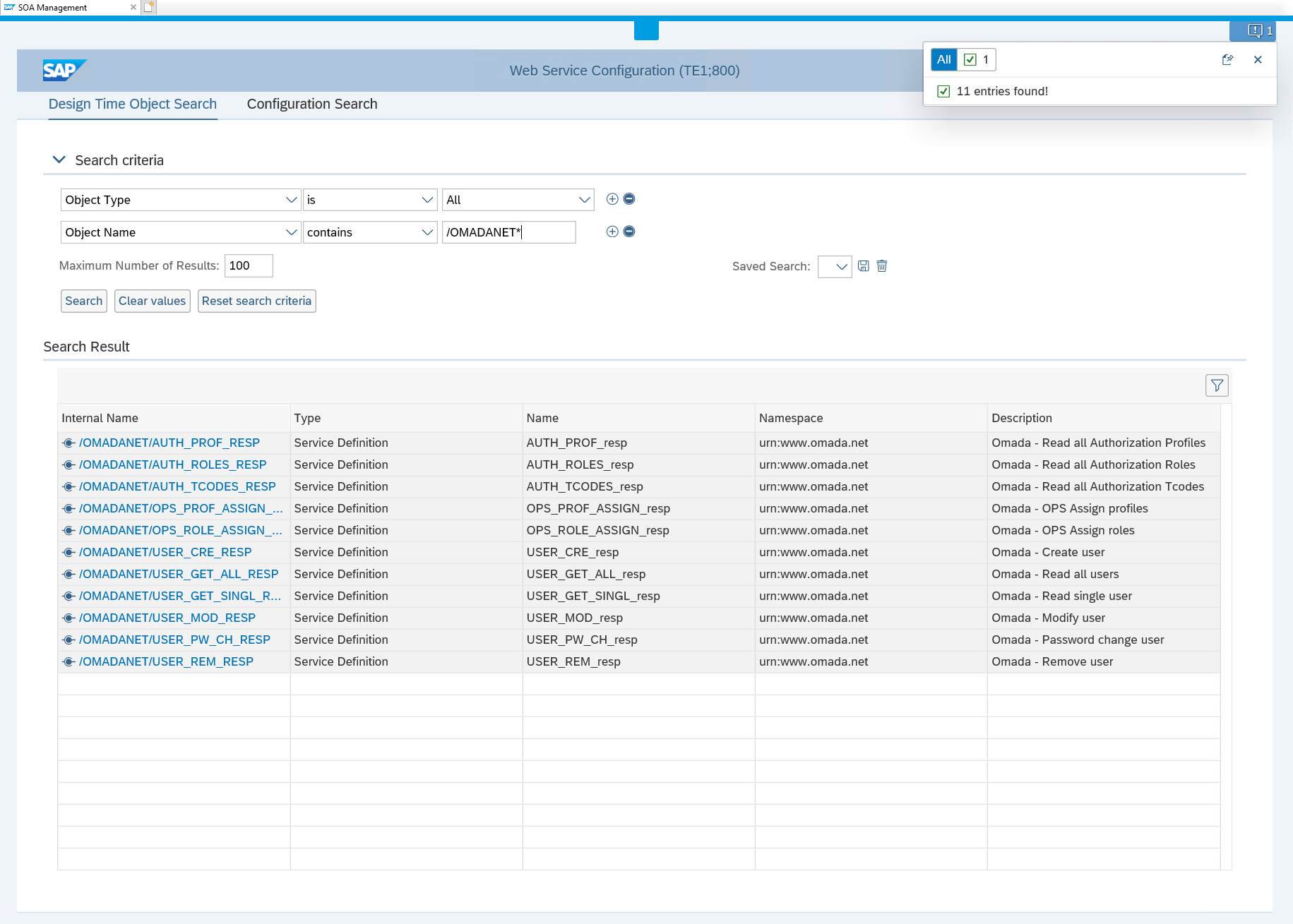1293x924 pixels.
Task: Open the 'is' operator dropdown
Action: click(x=427, y=200)
